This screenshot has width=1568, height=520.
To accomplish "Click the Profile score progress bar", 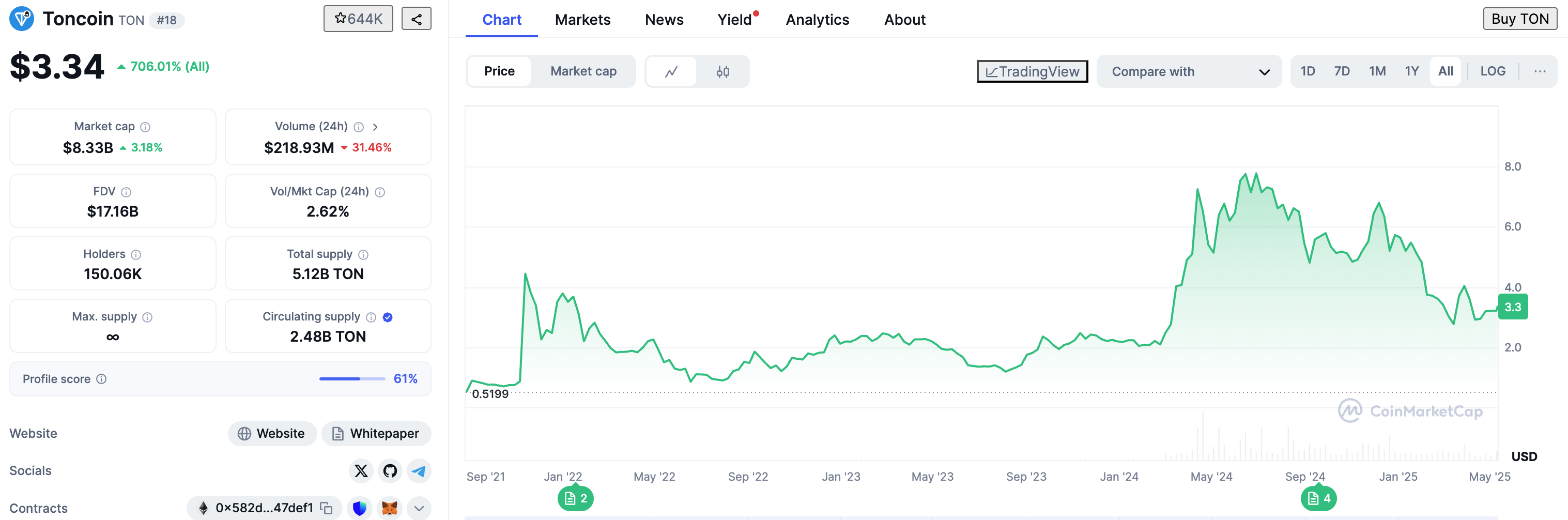I will pos(352,379).
